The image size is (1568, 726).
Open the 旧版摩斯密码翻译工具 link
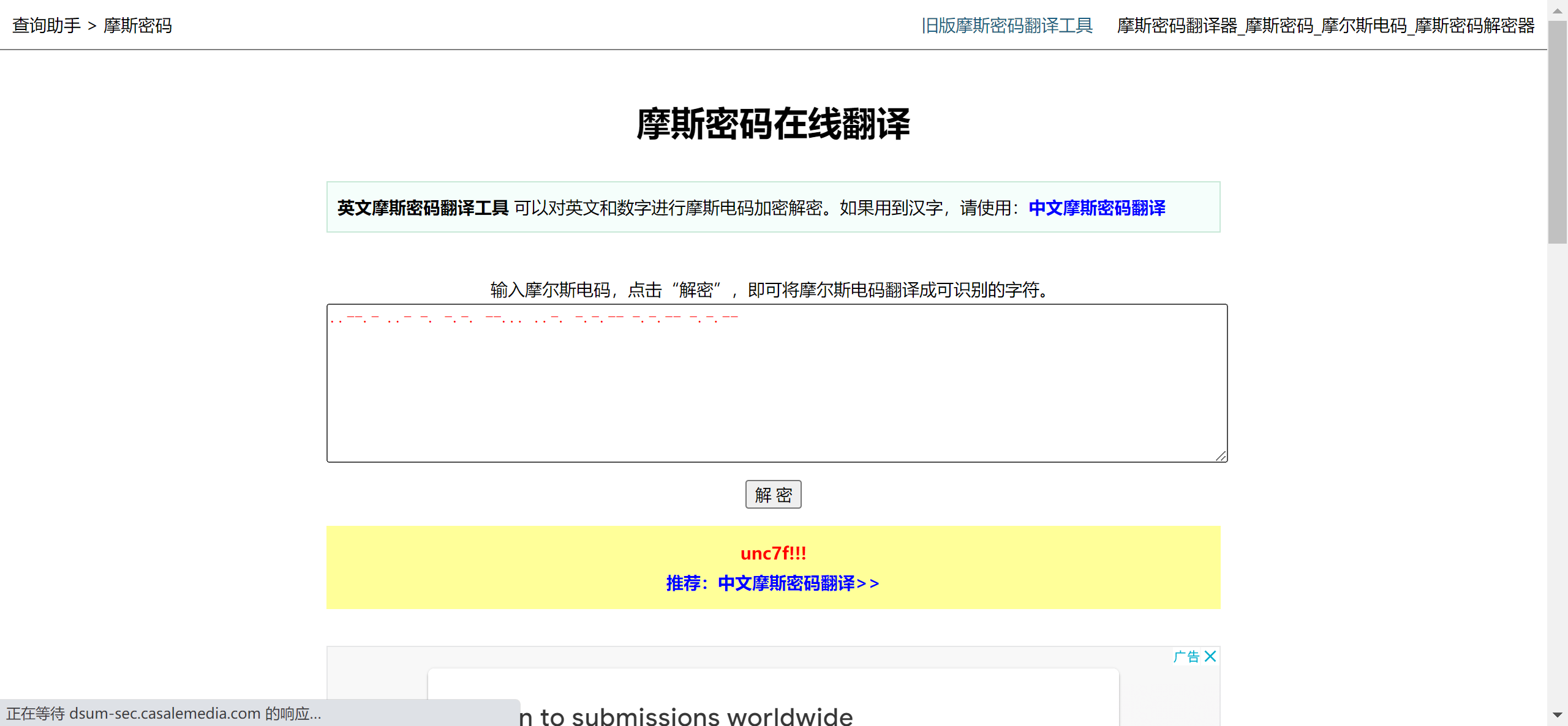(x=1007, y=25)
